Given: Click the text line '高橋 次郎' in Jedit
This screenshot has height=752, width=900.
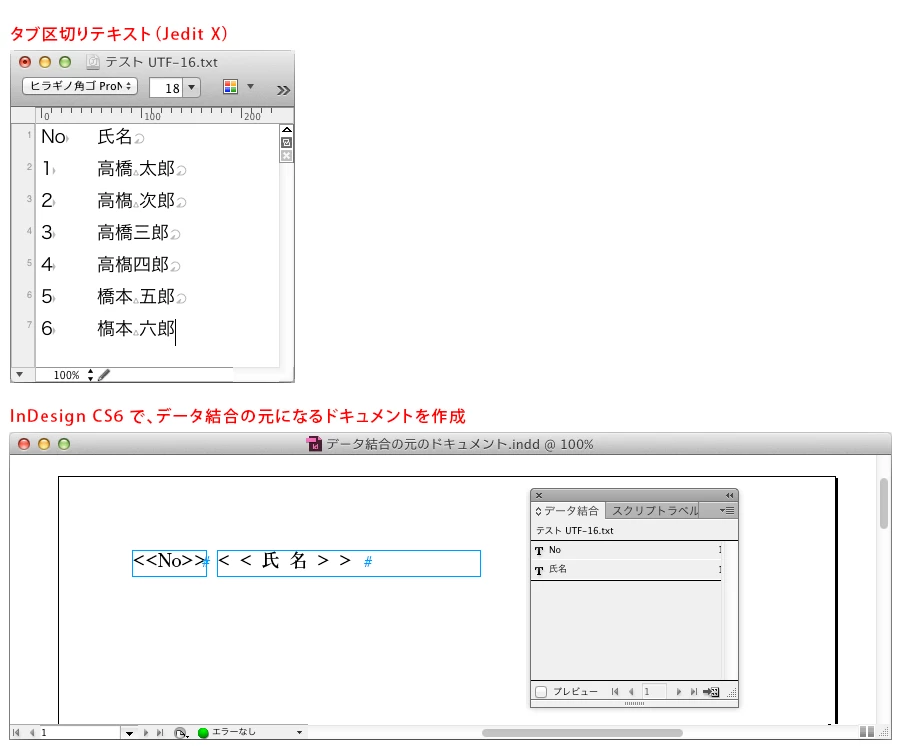Looking at the screenshot, I should point(136,201).
